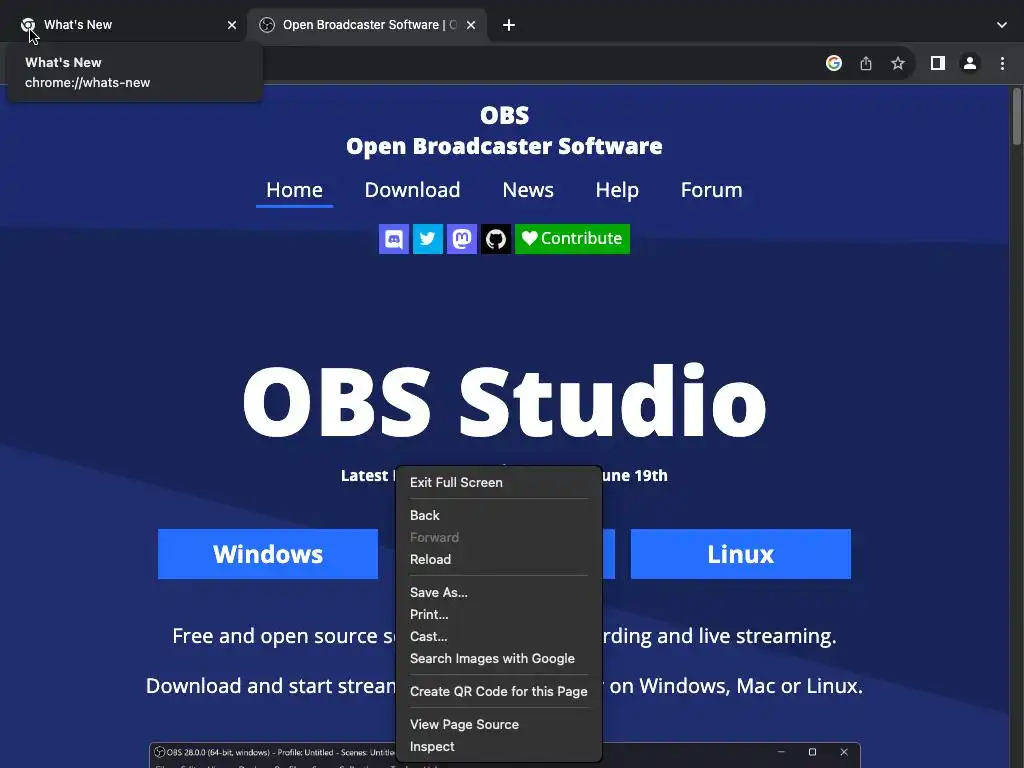Select Create QR Code for this Page

click(x=499, y=692)
